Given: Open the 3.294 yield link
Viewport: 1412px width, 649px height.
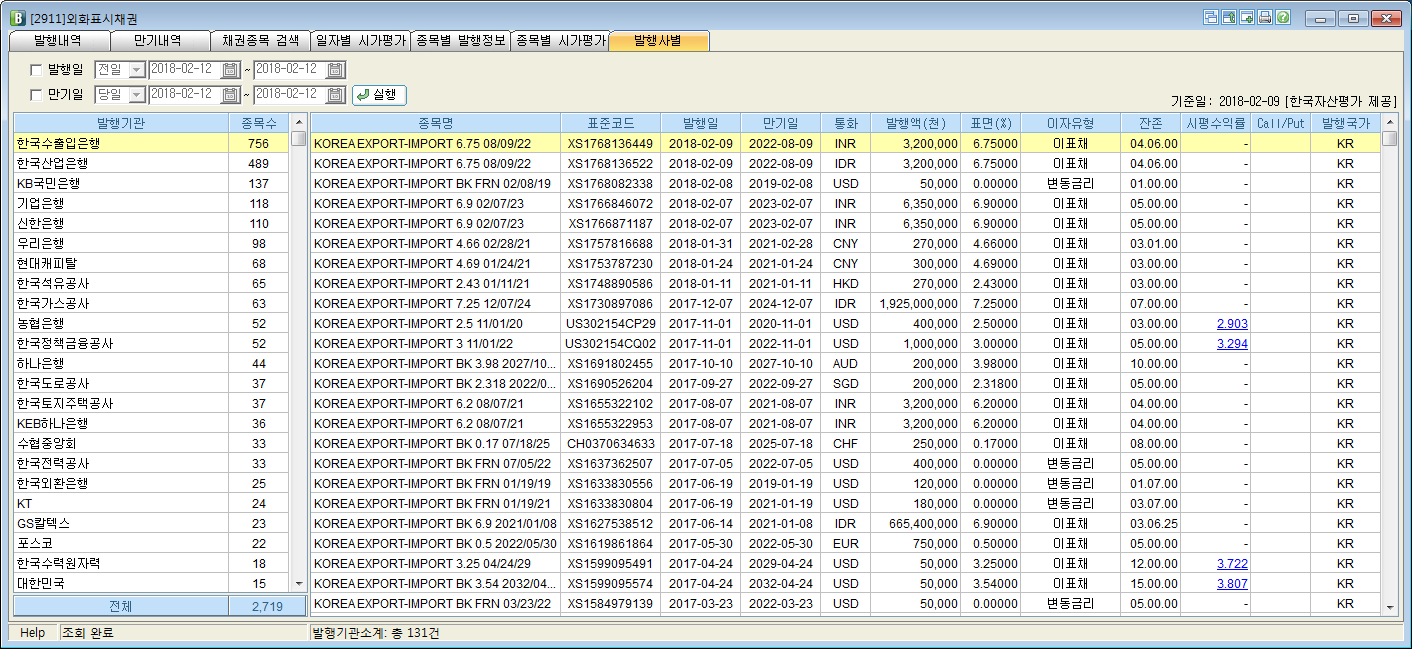Looking at the screenshot, I should [x=1232, y=344].
